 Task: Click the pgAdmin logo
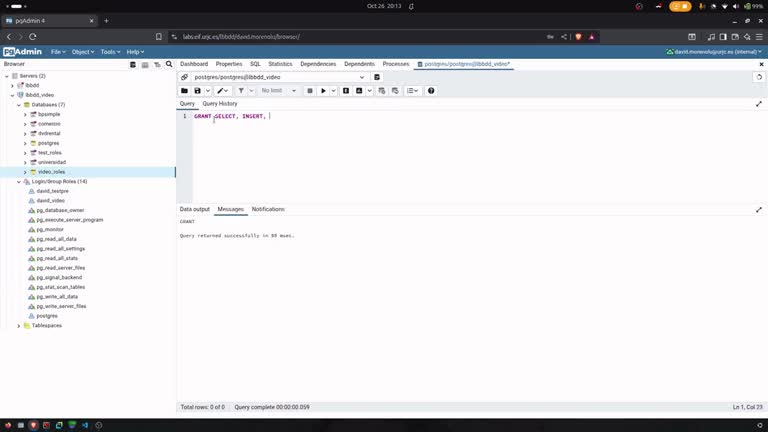[x=22, y=51]
